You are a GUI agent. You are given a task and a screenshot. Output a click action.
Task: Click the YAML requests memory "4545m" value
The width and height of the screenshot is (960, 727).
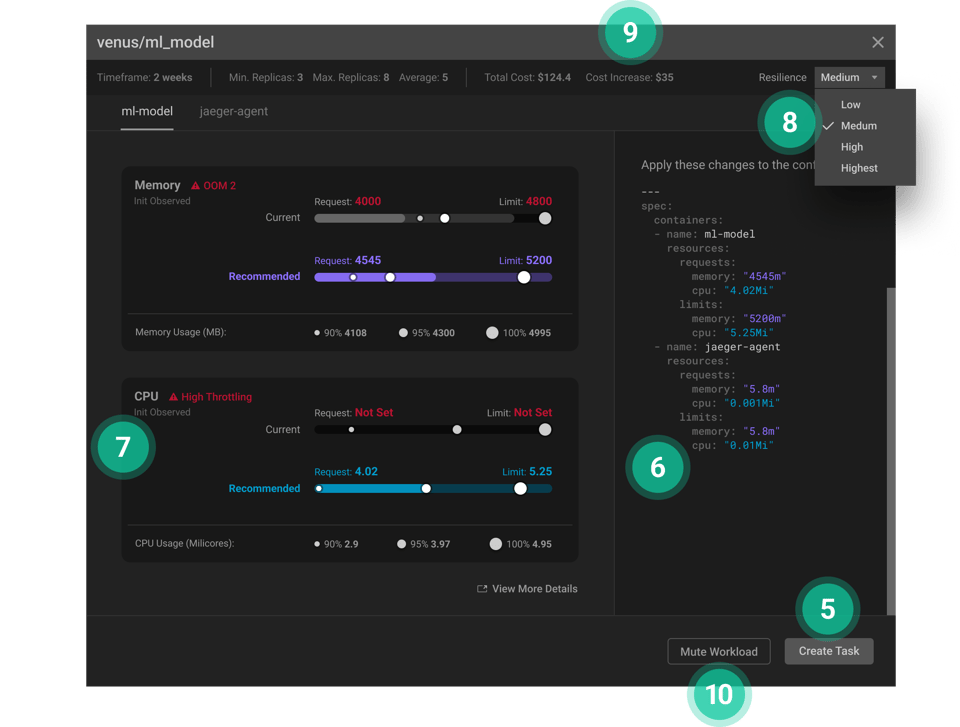pos(764,277)
